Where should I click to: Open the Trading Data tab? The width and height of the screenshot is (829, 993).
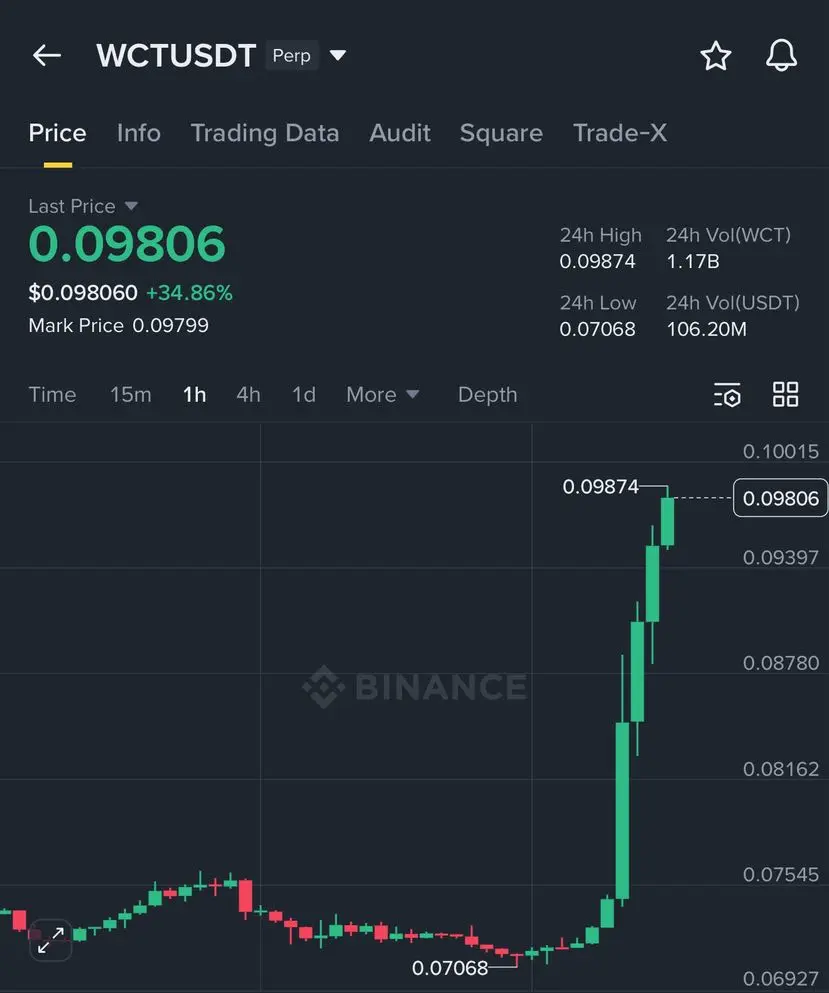coord(265,133)
